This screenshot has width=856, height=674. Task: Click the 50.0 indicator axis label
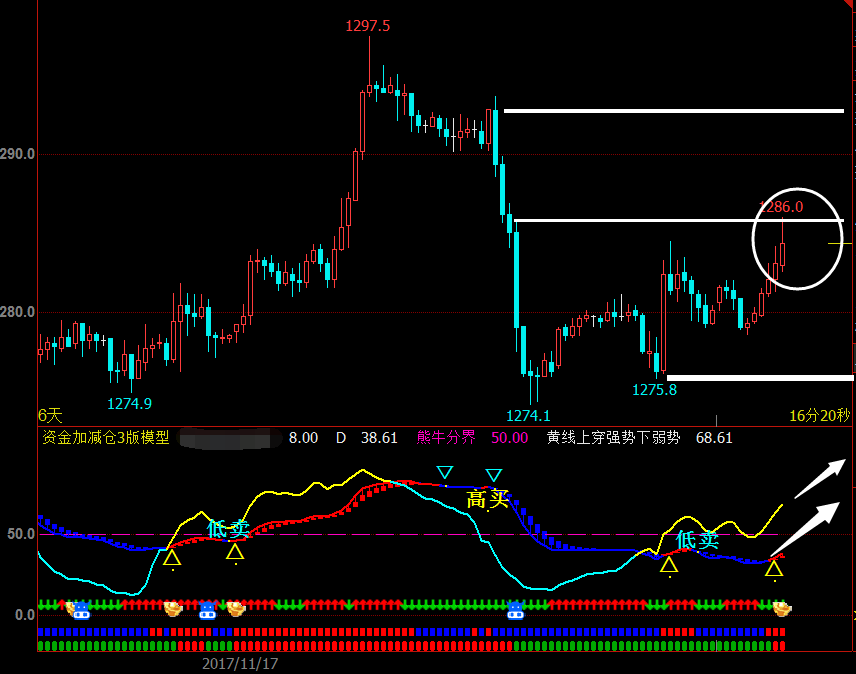[x=21, y=534]
